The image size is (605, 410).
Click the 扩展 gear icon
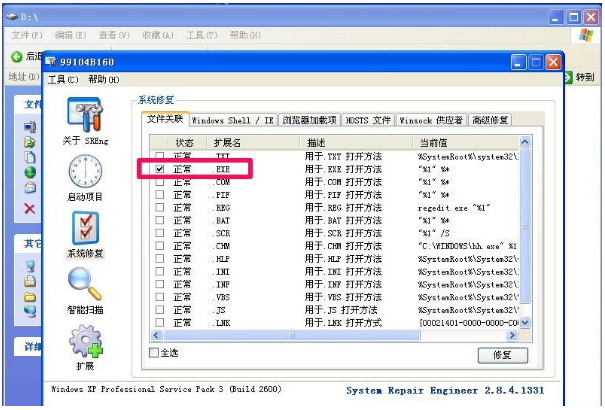[85, 343]
